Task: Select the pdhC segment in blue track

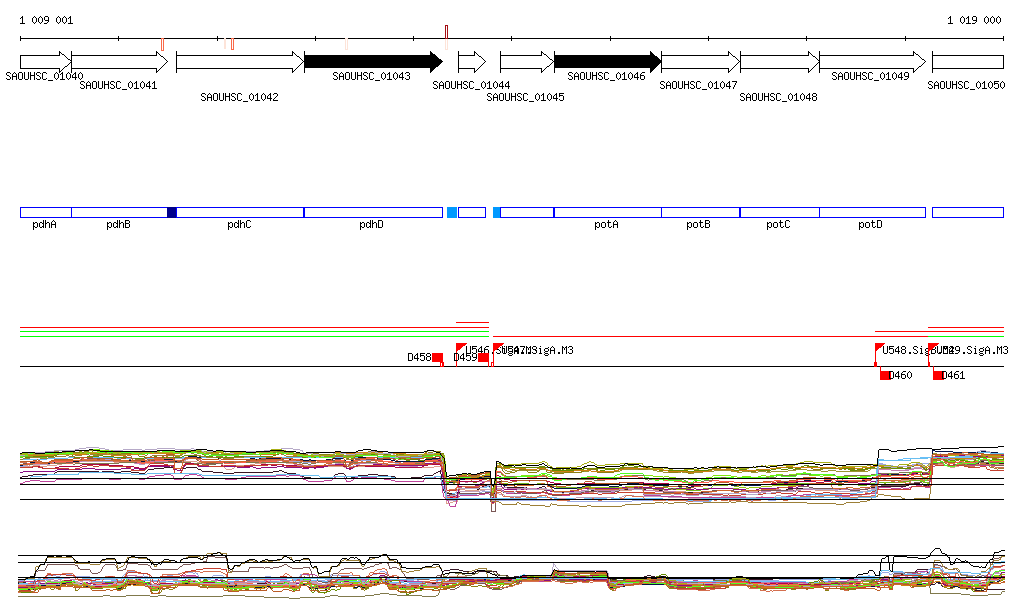Action: 240,212
